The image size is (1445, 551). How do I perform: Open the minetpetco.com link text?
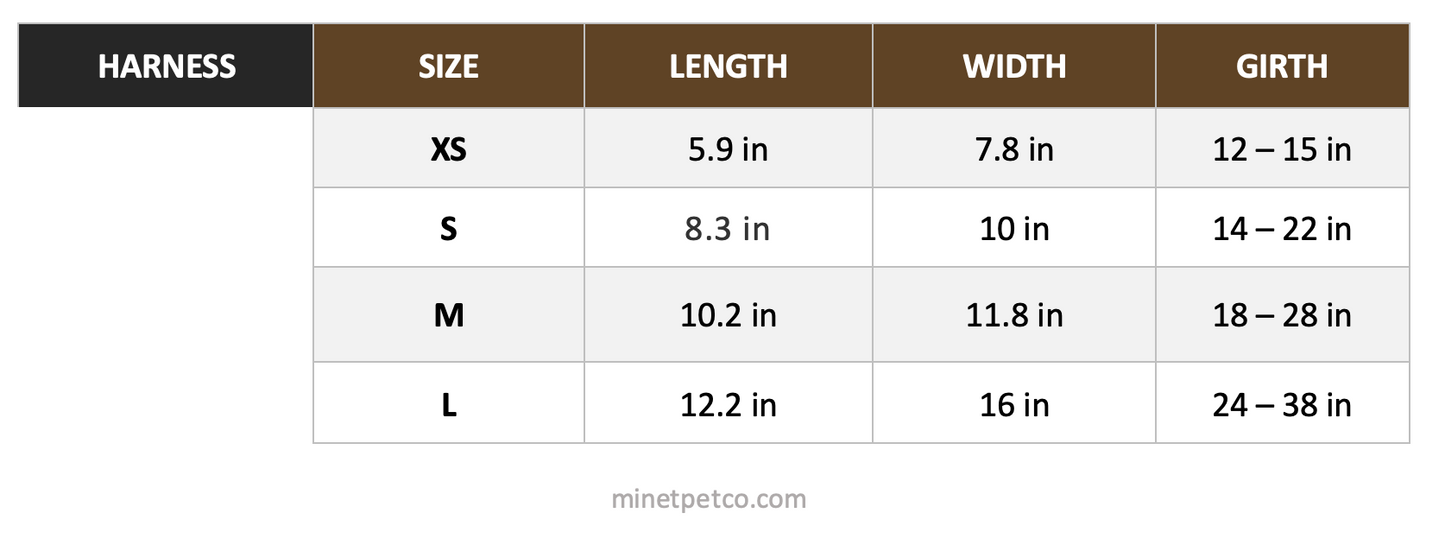[x=709, y=498]
